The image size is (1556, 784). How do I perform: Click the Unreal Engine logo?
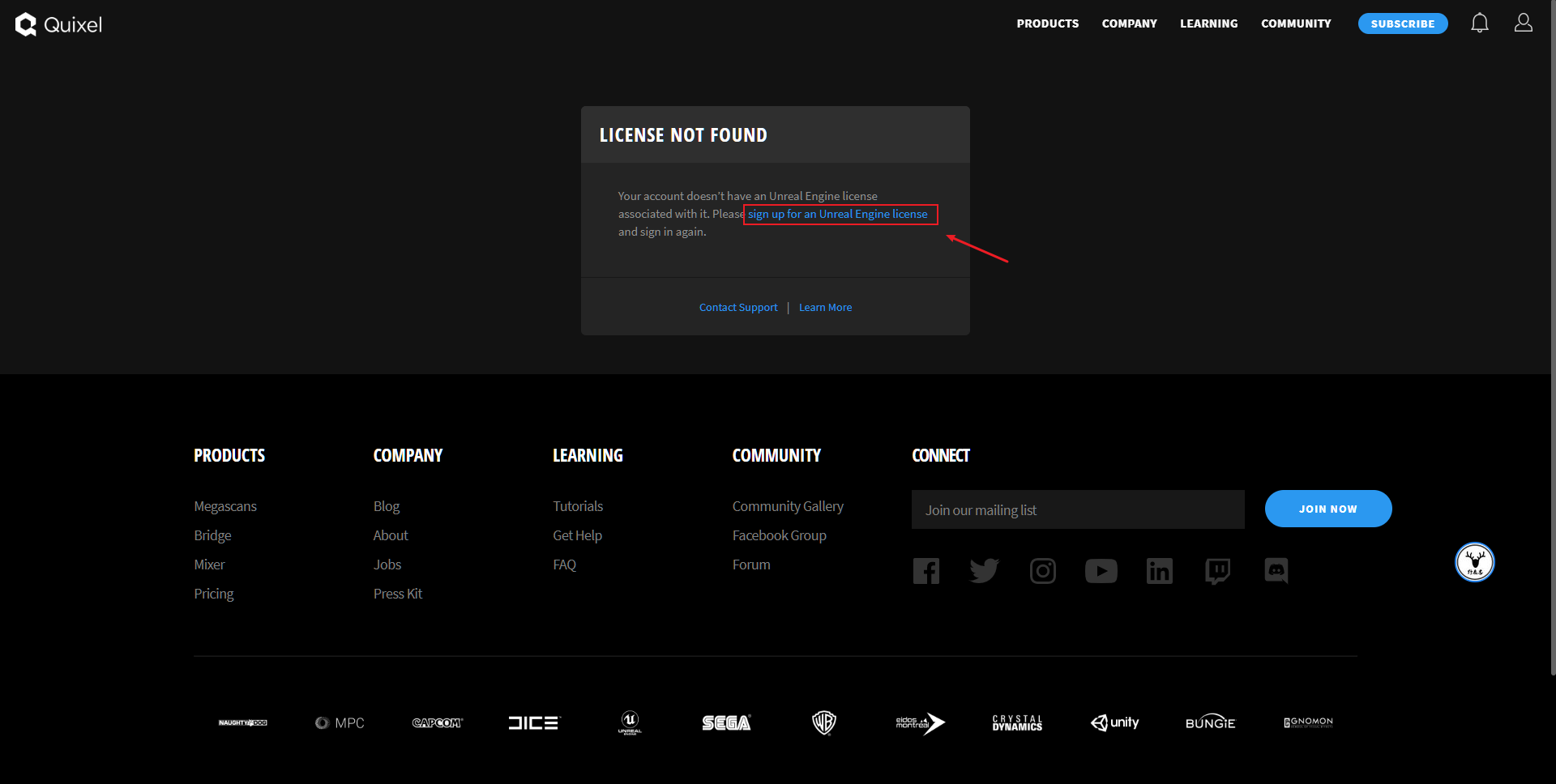[x=630, y=722]
